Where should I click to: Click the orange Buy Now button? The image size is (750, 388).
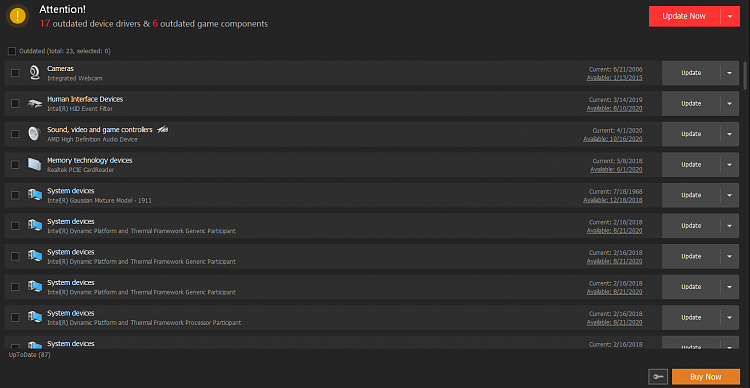(x=706, y=377)
